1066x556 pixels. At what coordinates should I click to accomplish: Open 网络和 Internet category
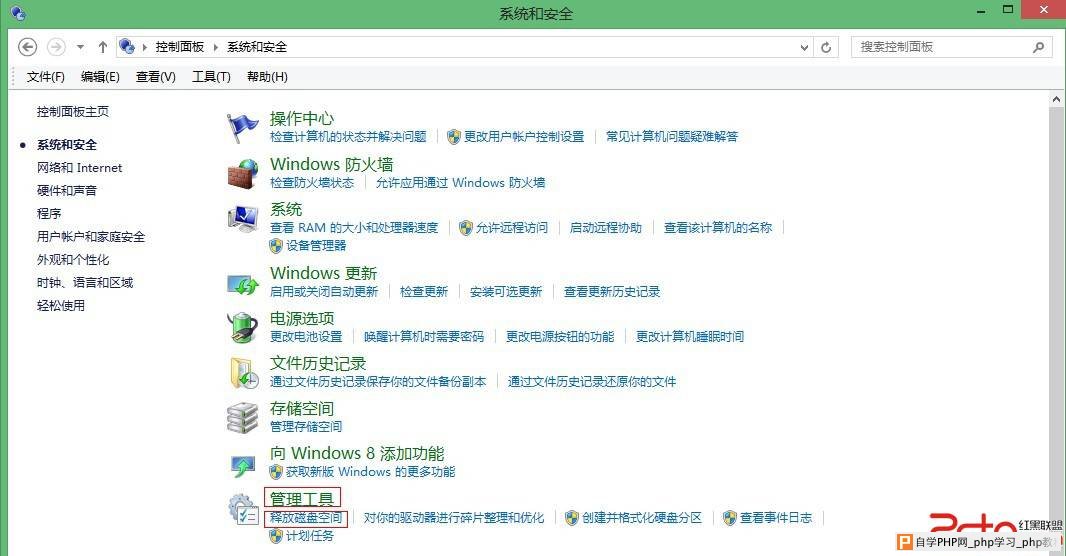click(x=80, y=168)
